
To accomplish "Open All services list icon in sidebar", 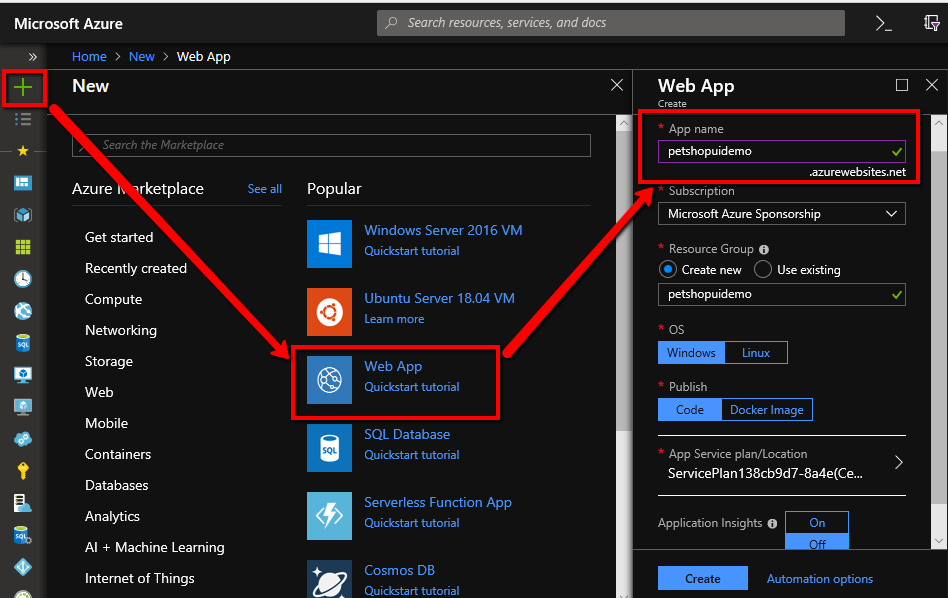I will (23, 119).
